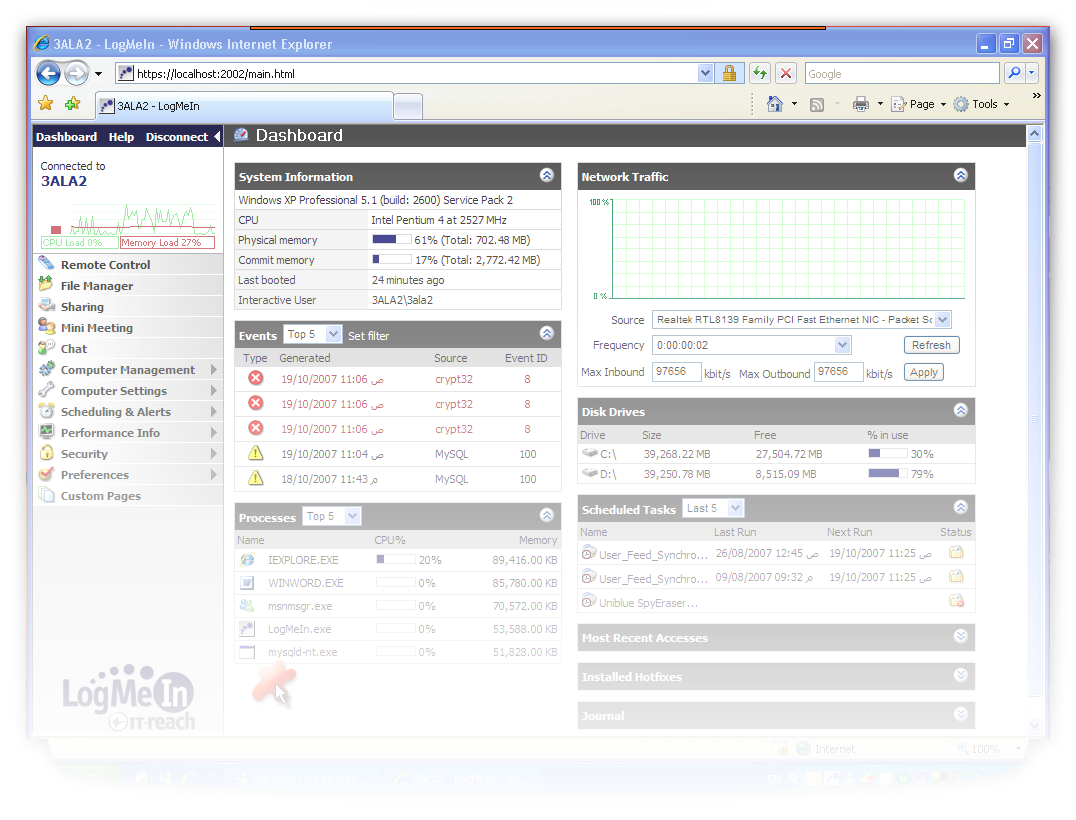Viewport: 1076px width, 820px height.
Task: Click the MySQL warning event from 18/10/2007
Action: point(398,479)
